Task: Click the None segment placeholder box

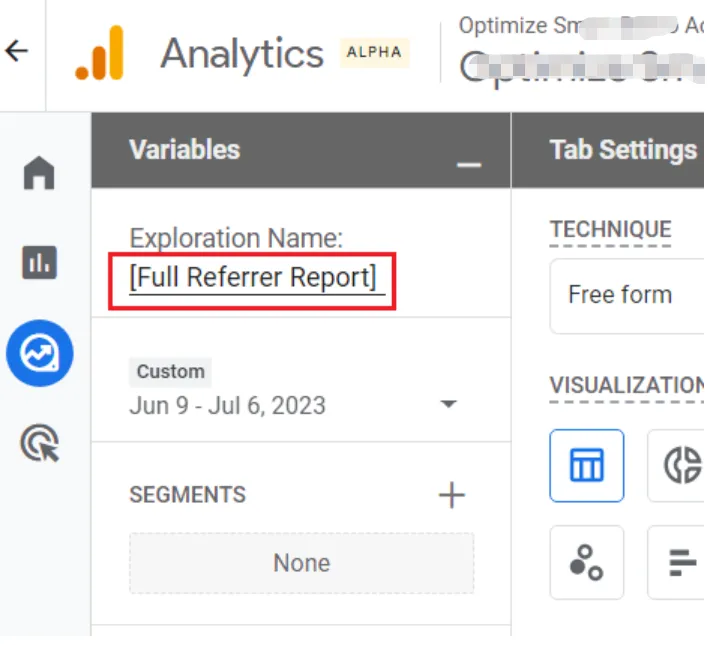Action: (301, 563)
